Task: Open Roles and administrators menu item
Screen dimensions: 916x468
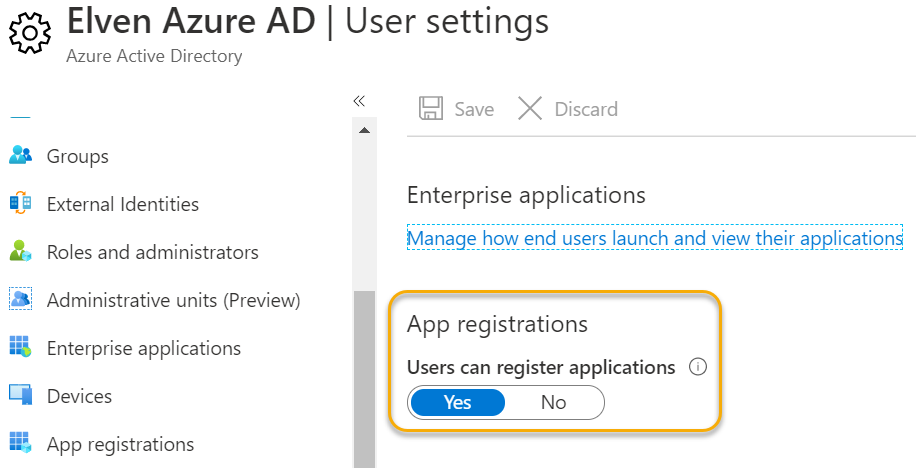Action: coord(152,252)
